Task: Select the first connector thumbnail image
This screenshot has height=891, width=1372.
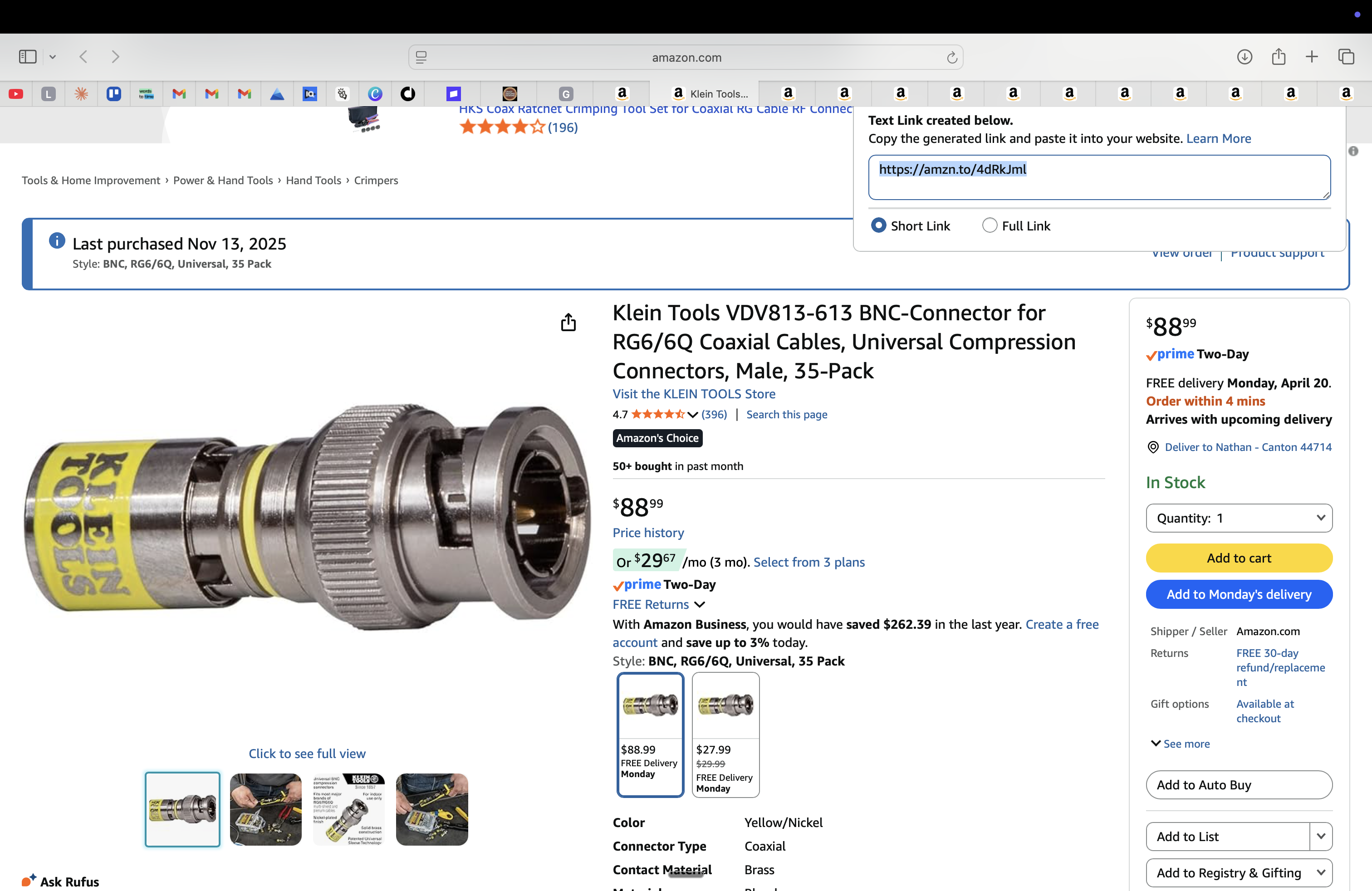Action: click(182, 809)
